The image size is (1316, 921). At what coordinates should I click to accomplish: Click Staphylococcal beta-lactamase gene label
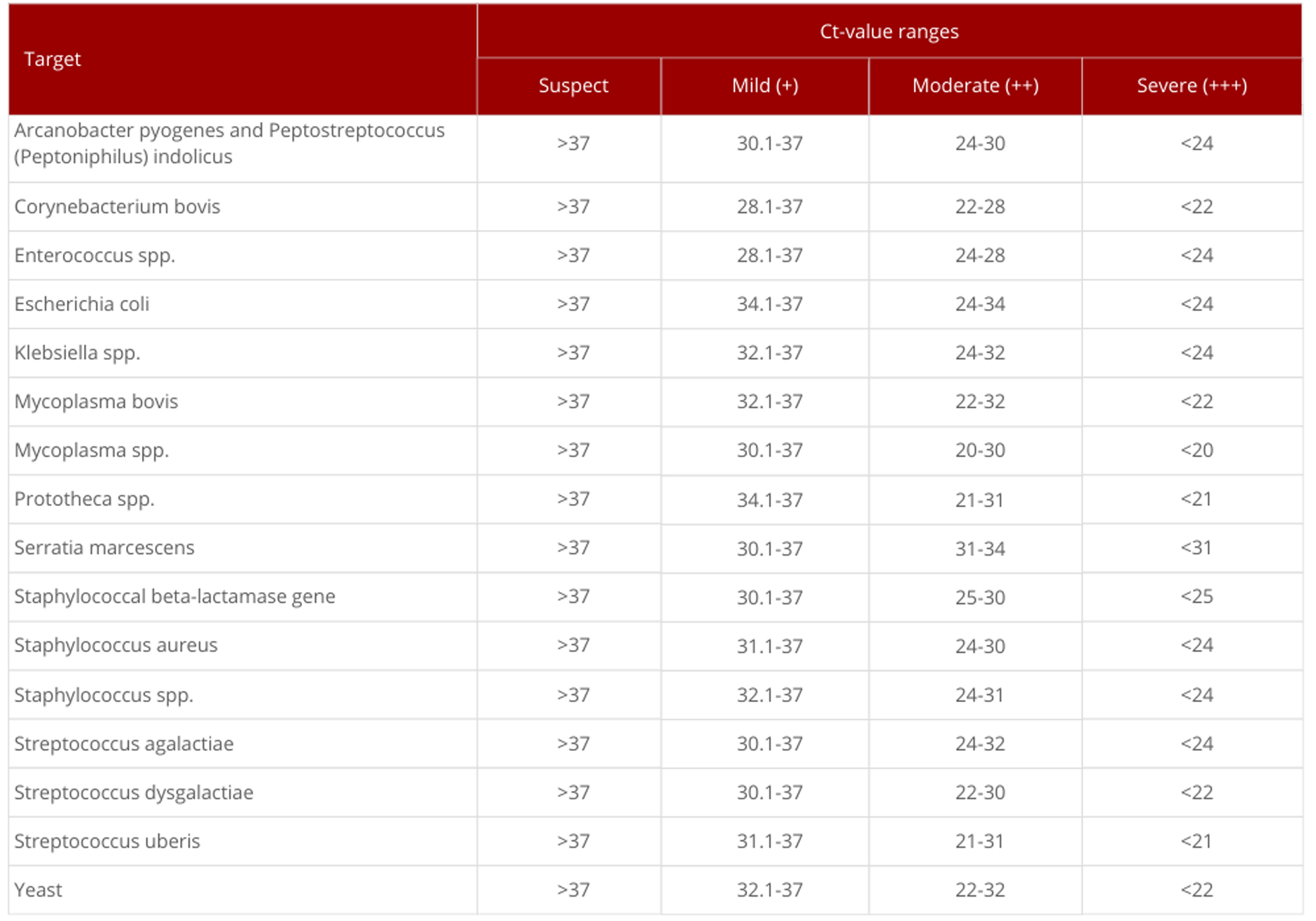tap(175, 597)
